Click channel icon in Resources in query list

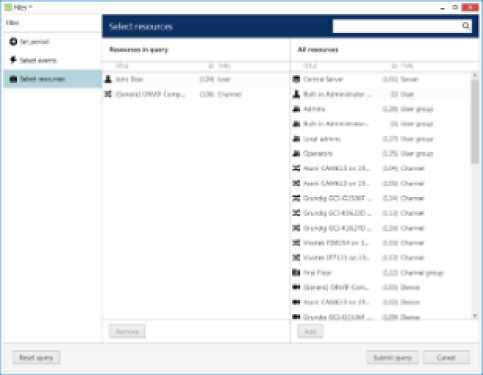point(108,94)
